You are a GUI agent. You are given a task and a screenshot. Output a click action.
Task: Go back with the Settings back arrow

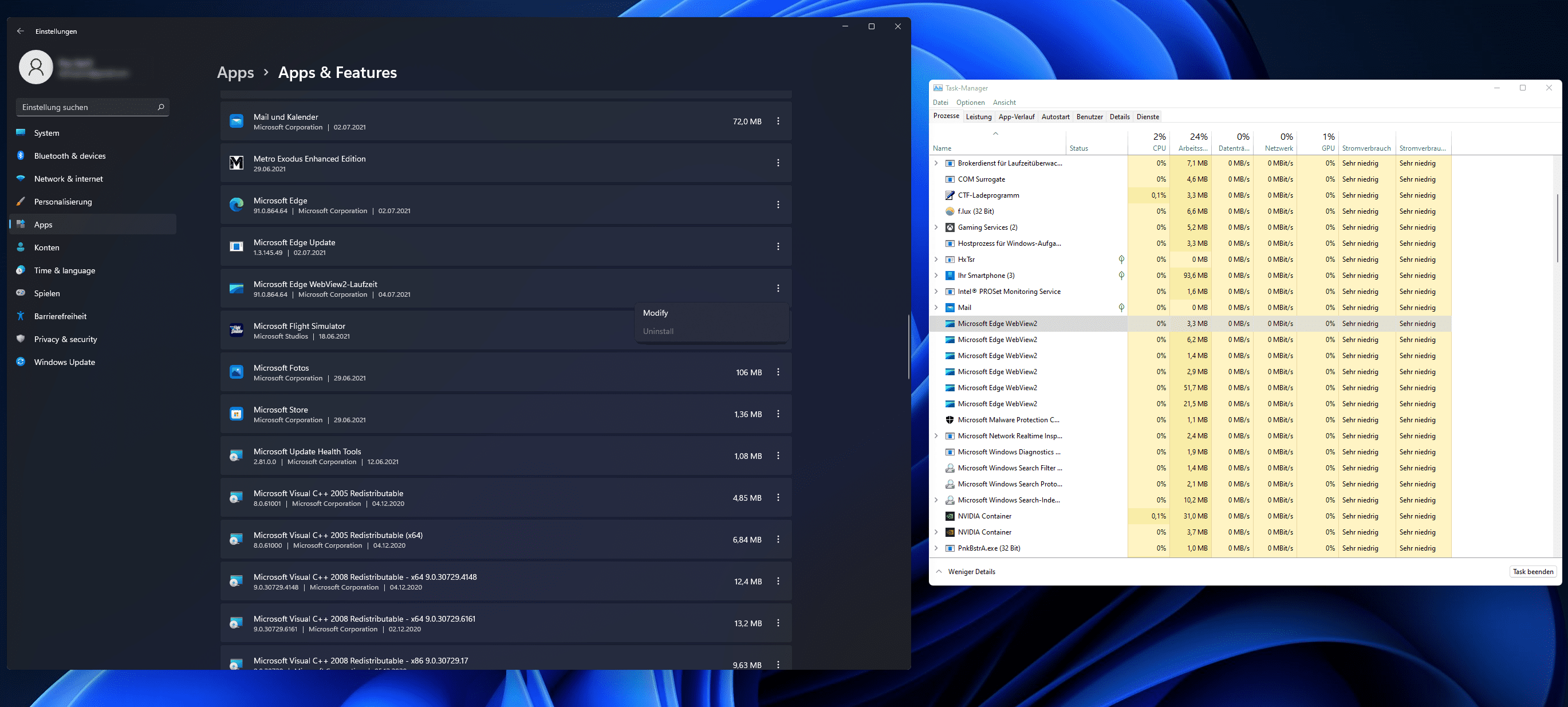click(21, 31)
